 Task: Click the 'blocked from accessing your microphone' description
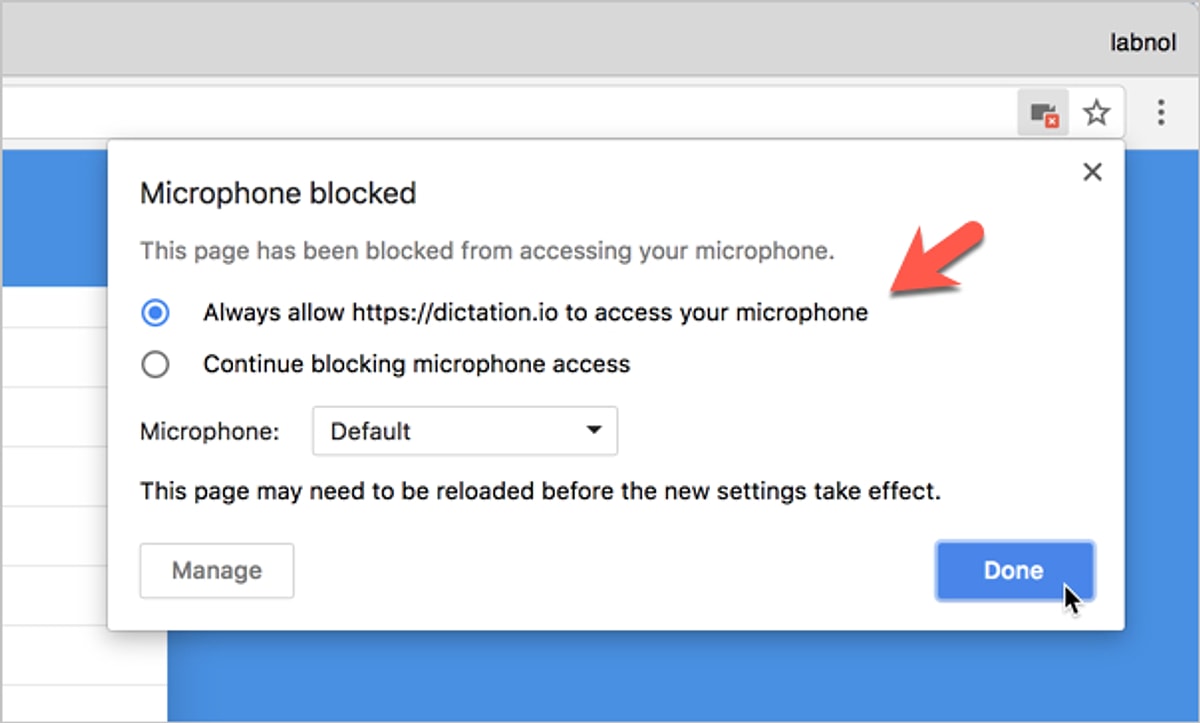tap(486, 251)
